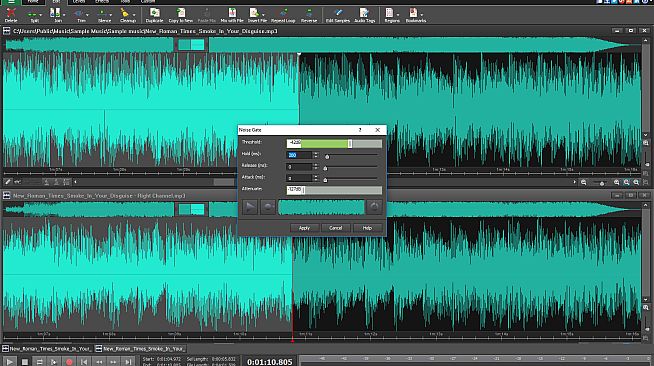The height and width of the screenshot is (366, 654).
Task: Open the Mix with File tool
Action: 232,15
